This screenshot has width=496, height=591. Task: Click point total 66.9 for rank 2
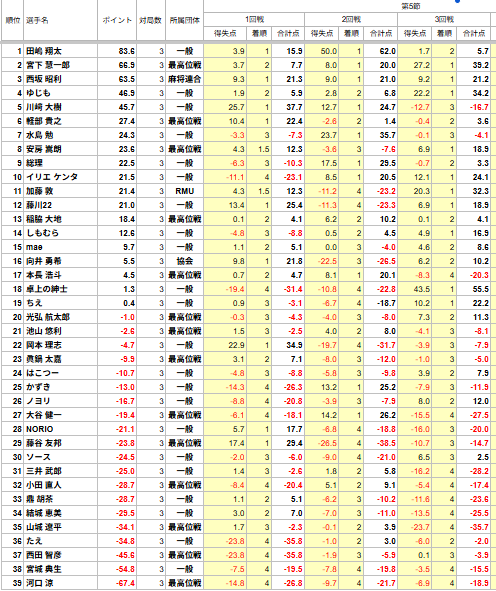pyautogui.click(x=127, y=65)
